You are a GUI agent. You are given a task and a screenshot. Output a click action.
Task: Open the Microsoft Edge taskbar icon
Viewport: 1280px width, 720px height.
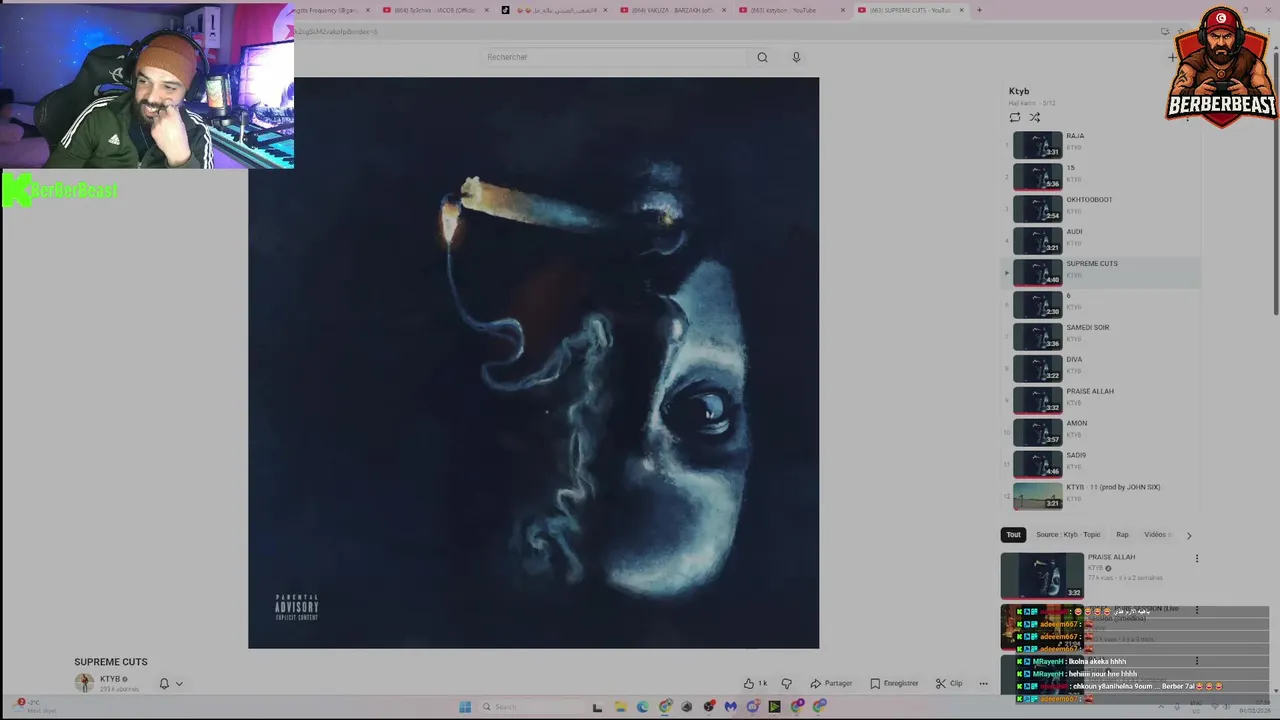642,707
